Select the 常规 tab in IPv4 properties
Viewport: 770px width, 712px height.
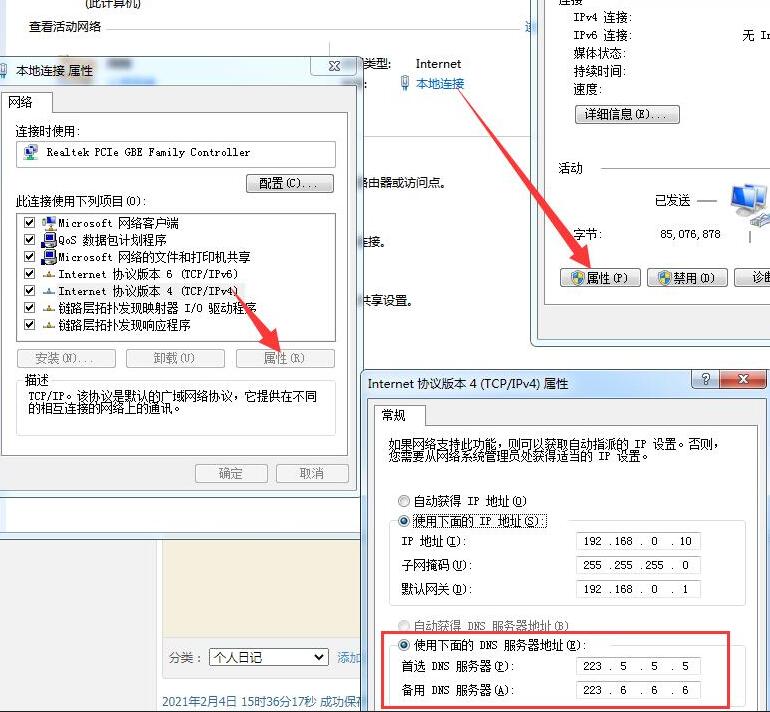point(393,415)
